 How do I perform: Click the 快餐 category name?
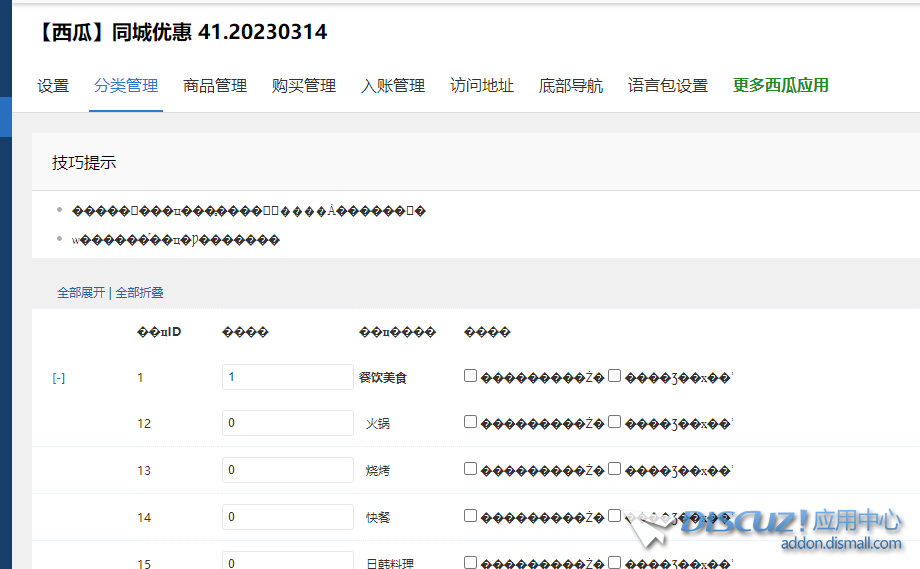click(x=378, y=517)
